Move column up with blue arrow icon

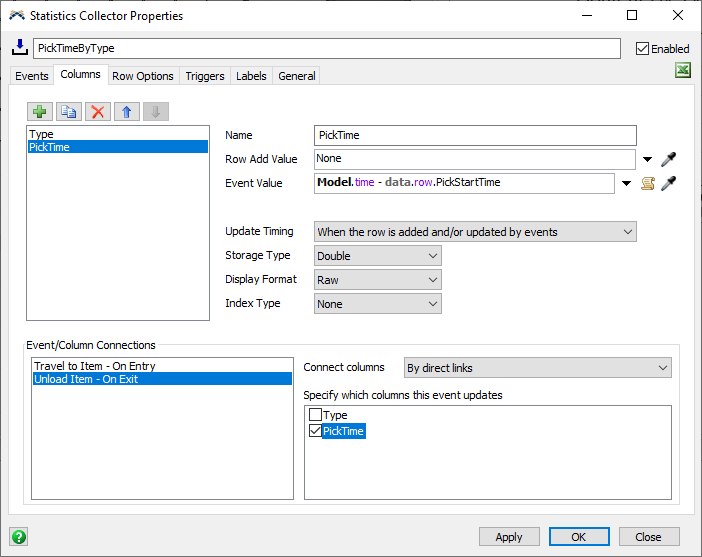(x=127, y=112)
